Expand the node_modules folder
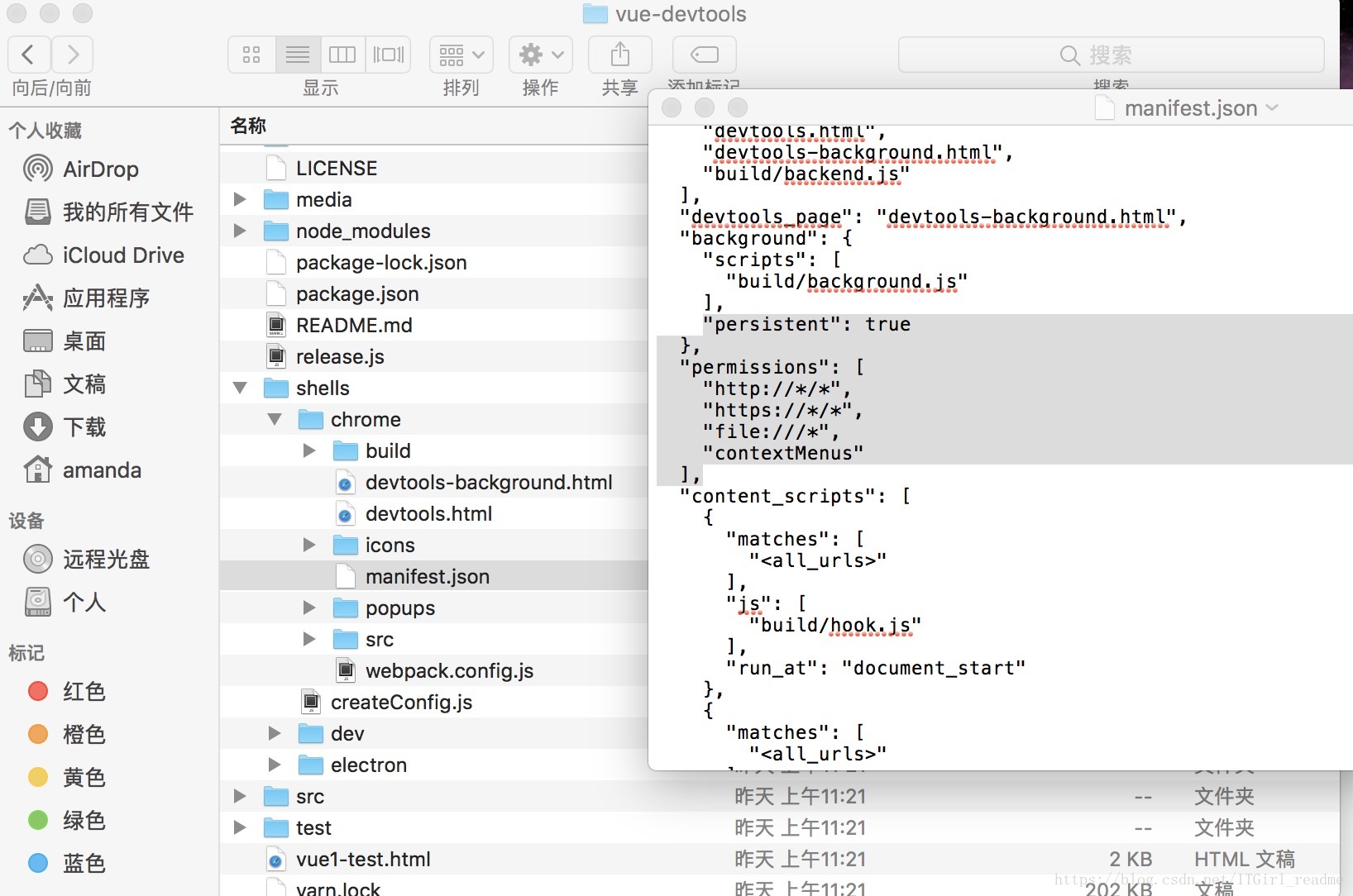1353x896 pixels. 240,231
